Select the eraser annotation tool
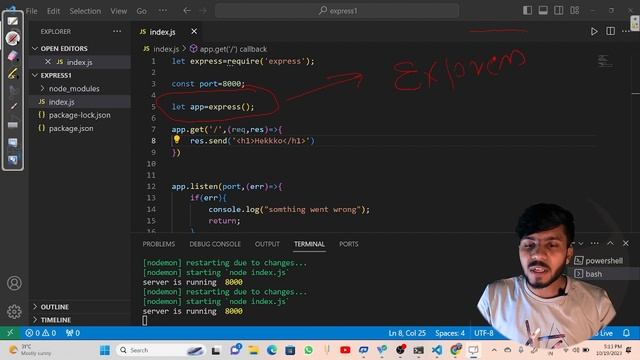 pos(13,56)
